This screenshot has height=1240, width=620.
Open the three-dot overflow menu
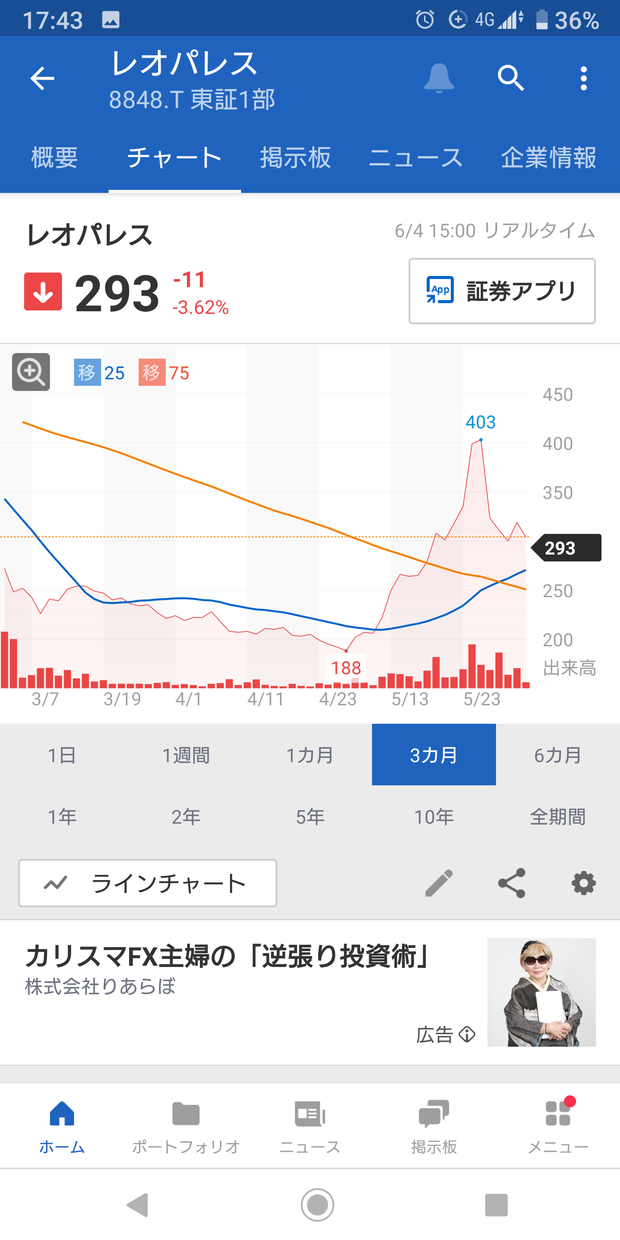point(583,79)
